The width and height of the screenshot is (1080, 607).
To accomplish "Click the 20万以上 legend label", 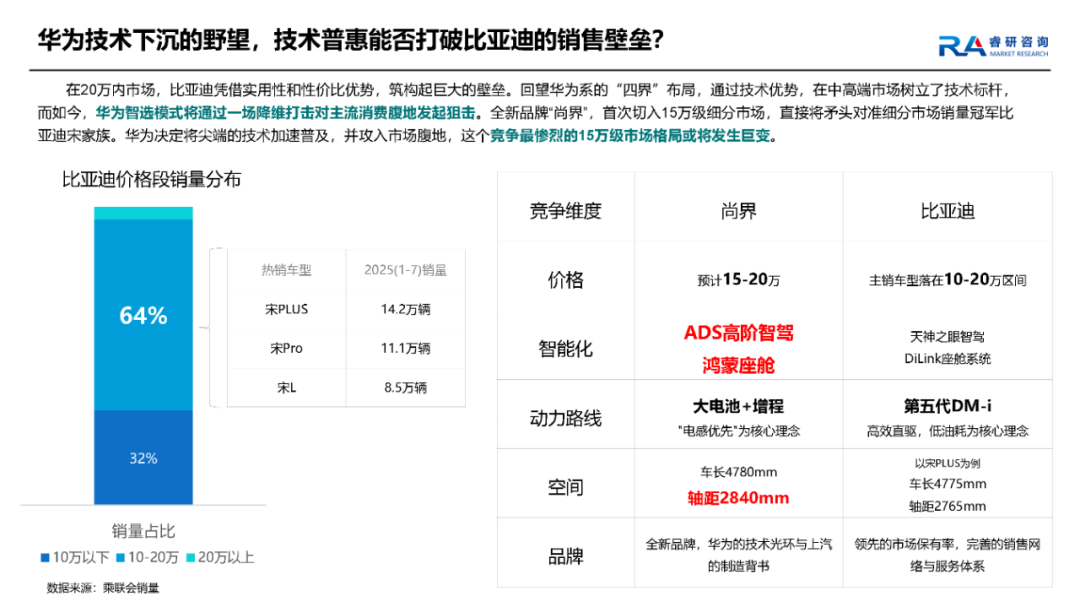I will click(x=226, y=557).
